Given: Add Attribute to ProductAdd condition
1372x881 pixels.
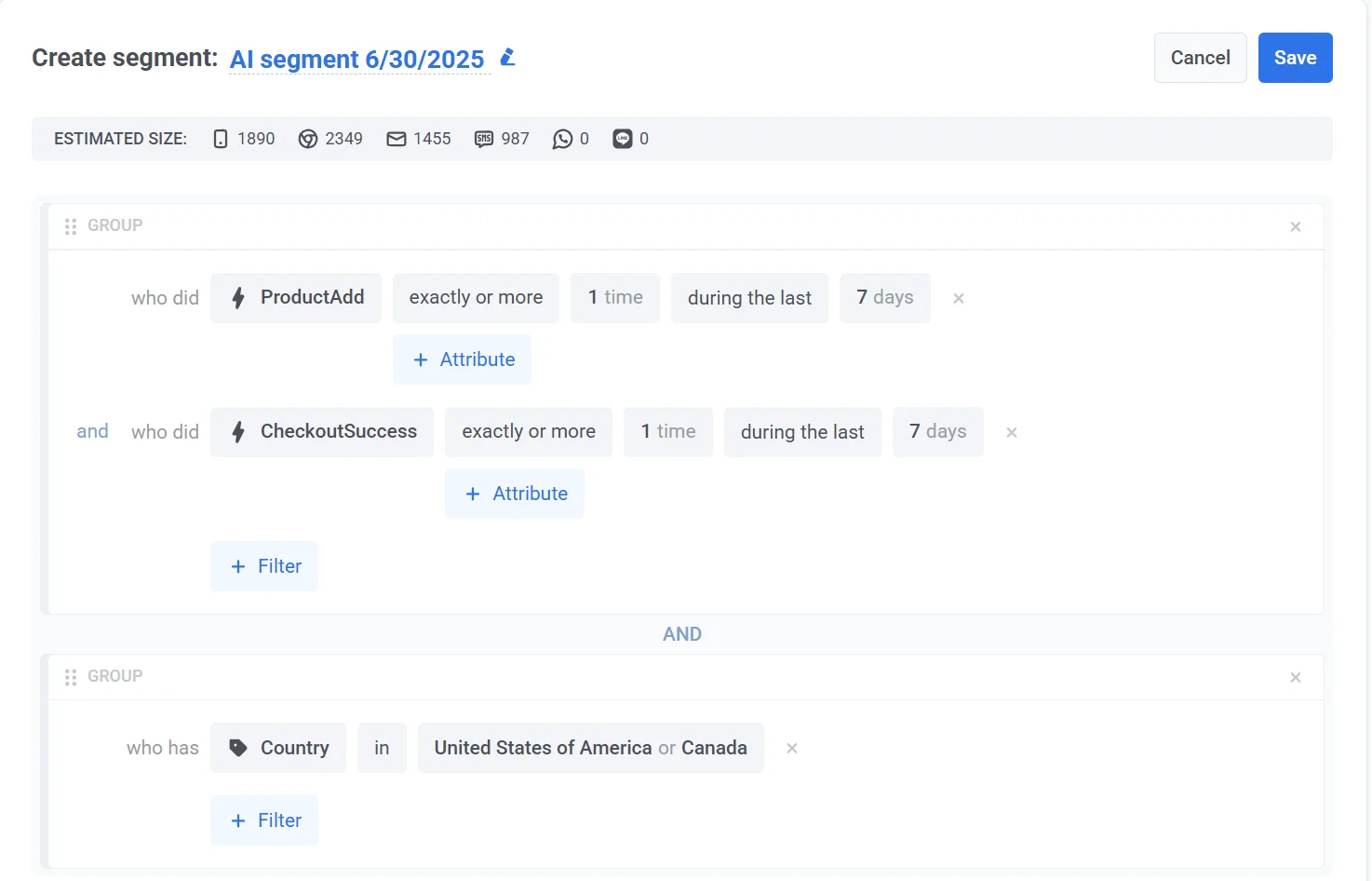Looking at the screenshot, I should pyautogui.click(x=462, y=359).
